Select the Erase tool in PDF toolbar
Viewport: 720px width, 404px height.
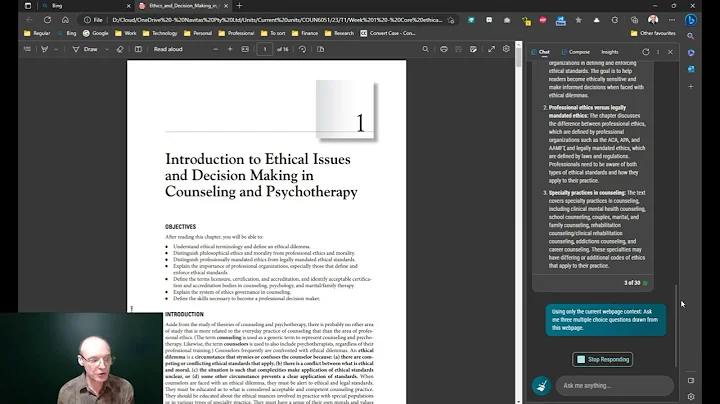coord(120,49)
